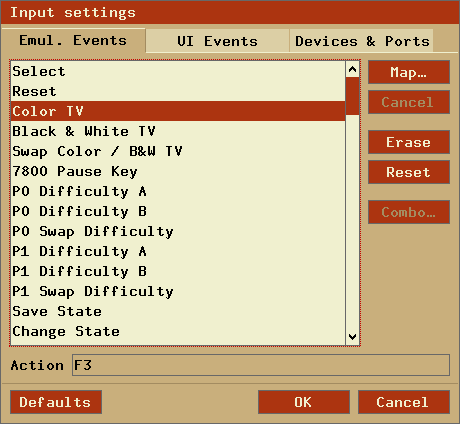Confirm with the OK button
The image size is (460, 424).
[304, 402]
